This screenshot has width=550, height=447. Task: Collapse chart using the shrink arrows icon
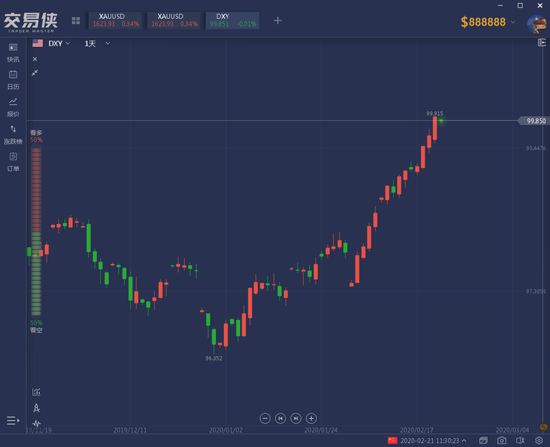pos(35,73)
